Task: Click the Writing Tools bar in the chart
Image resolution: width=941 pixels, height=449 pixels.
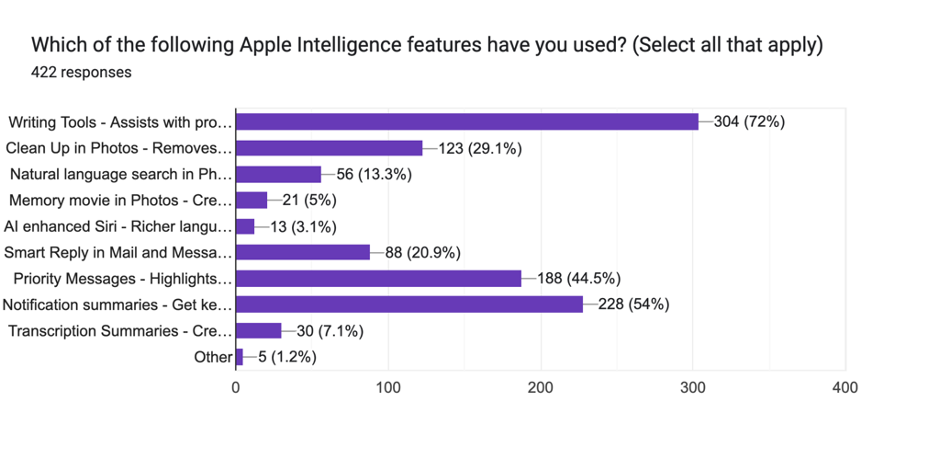Action: [467, 122]
